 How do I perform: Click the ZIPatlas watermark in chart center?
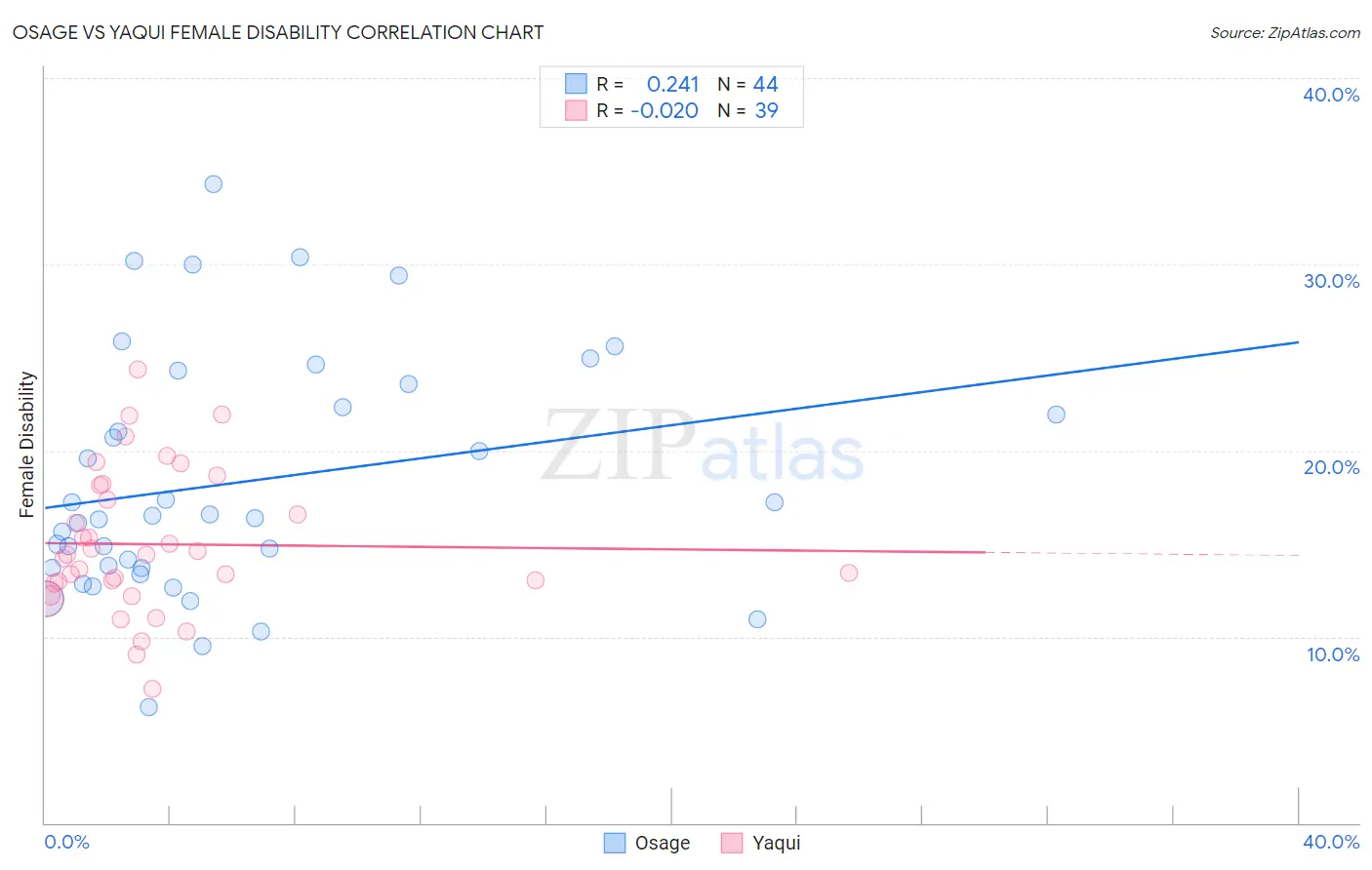[x=703, y=447]
